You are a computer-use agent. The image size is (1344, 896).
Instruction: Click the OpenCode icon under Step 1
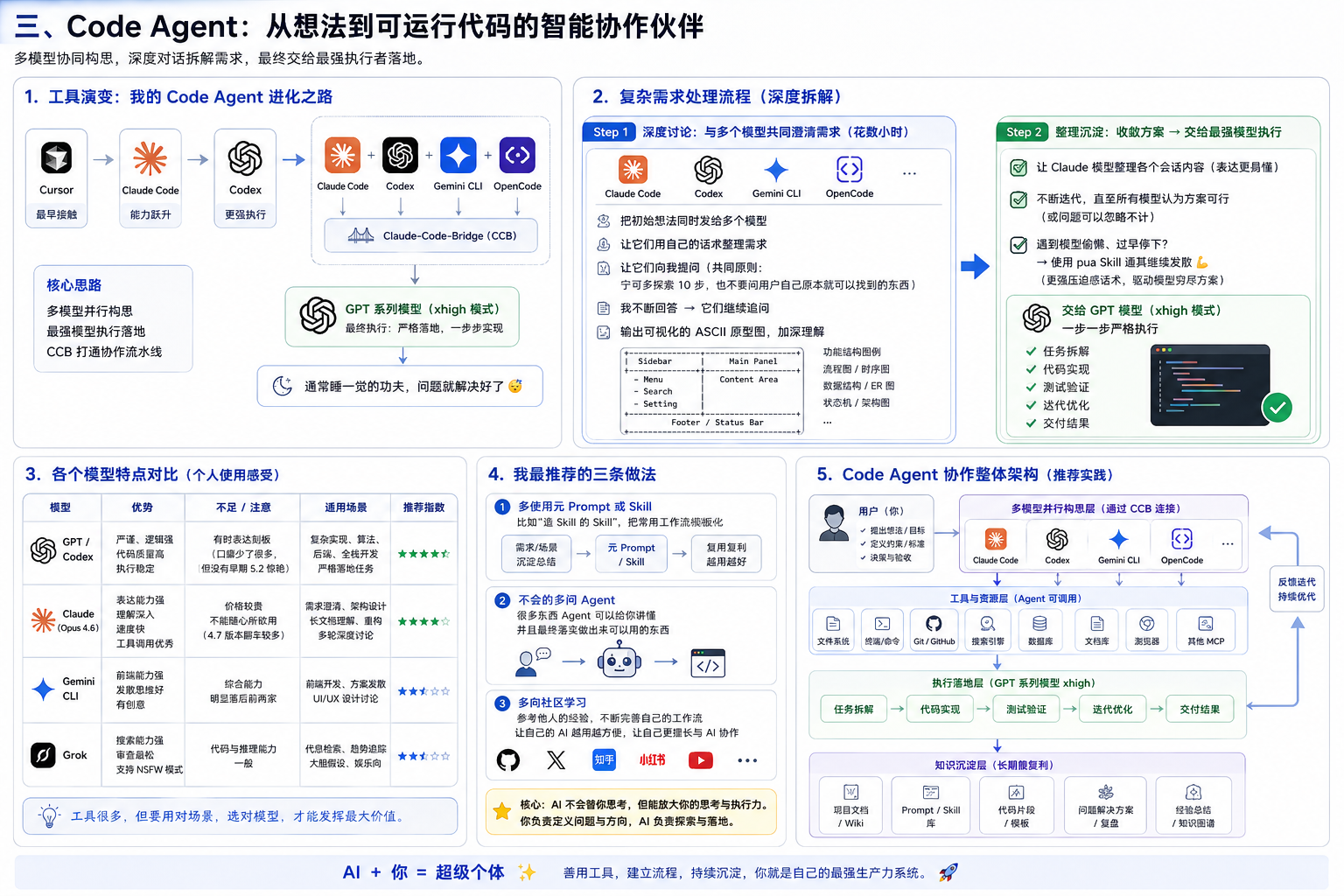(x=850, y=169)
